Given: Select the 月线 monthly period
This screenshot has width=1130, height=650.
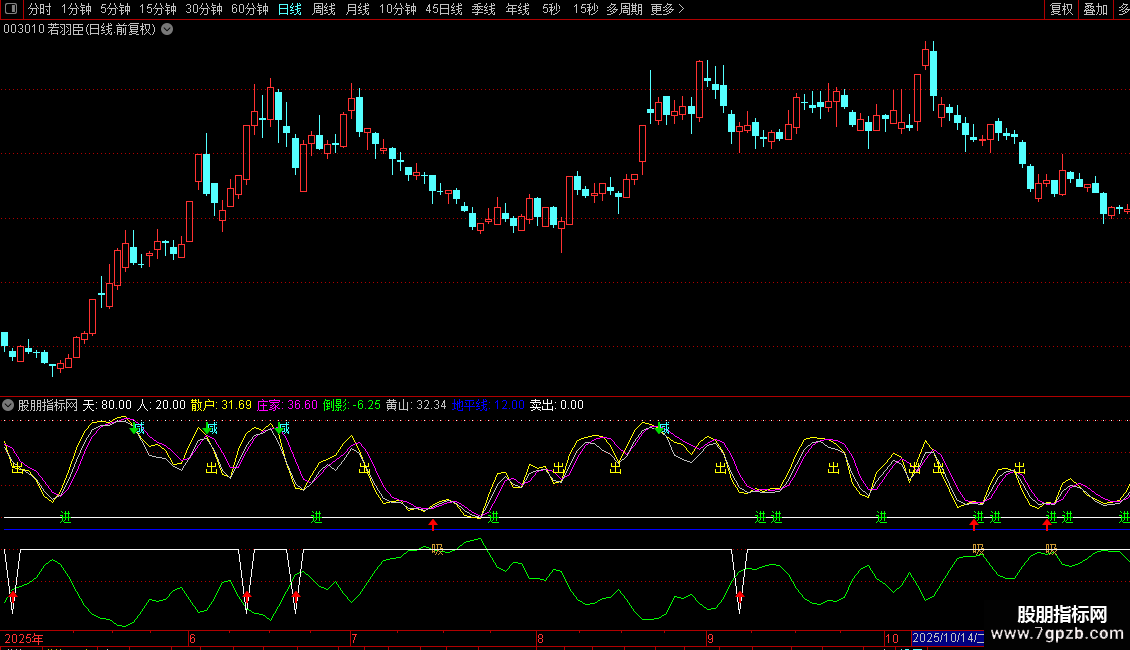Looking at the screenshot, I should (357, 10).
